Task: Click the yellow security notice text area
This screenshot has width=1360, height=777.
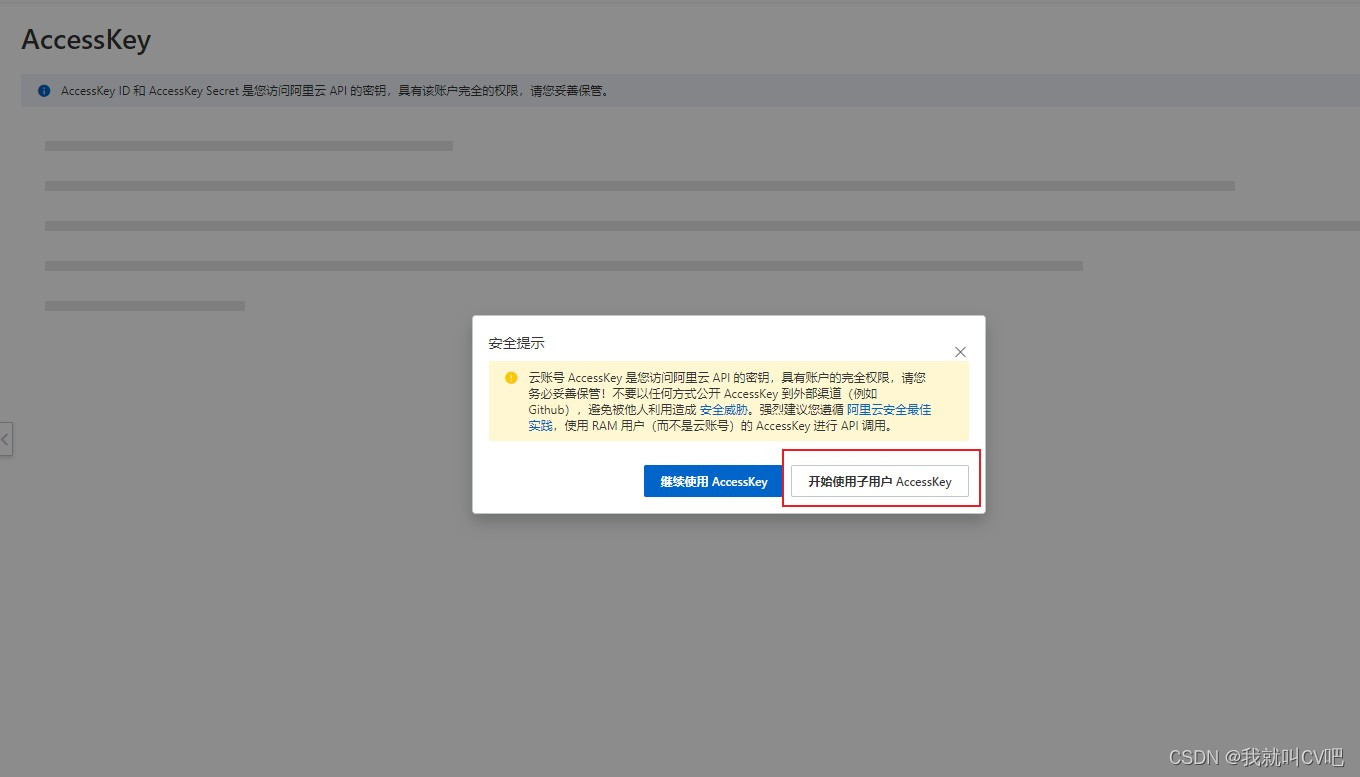Action: coord(727,401)
